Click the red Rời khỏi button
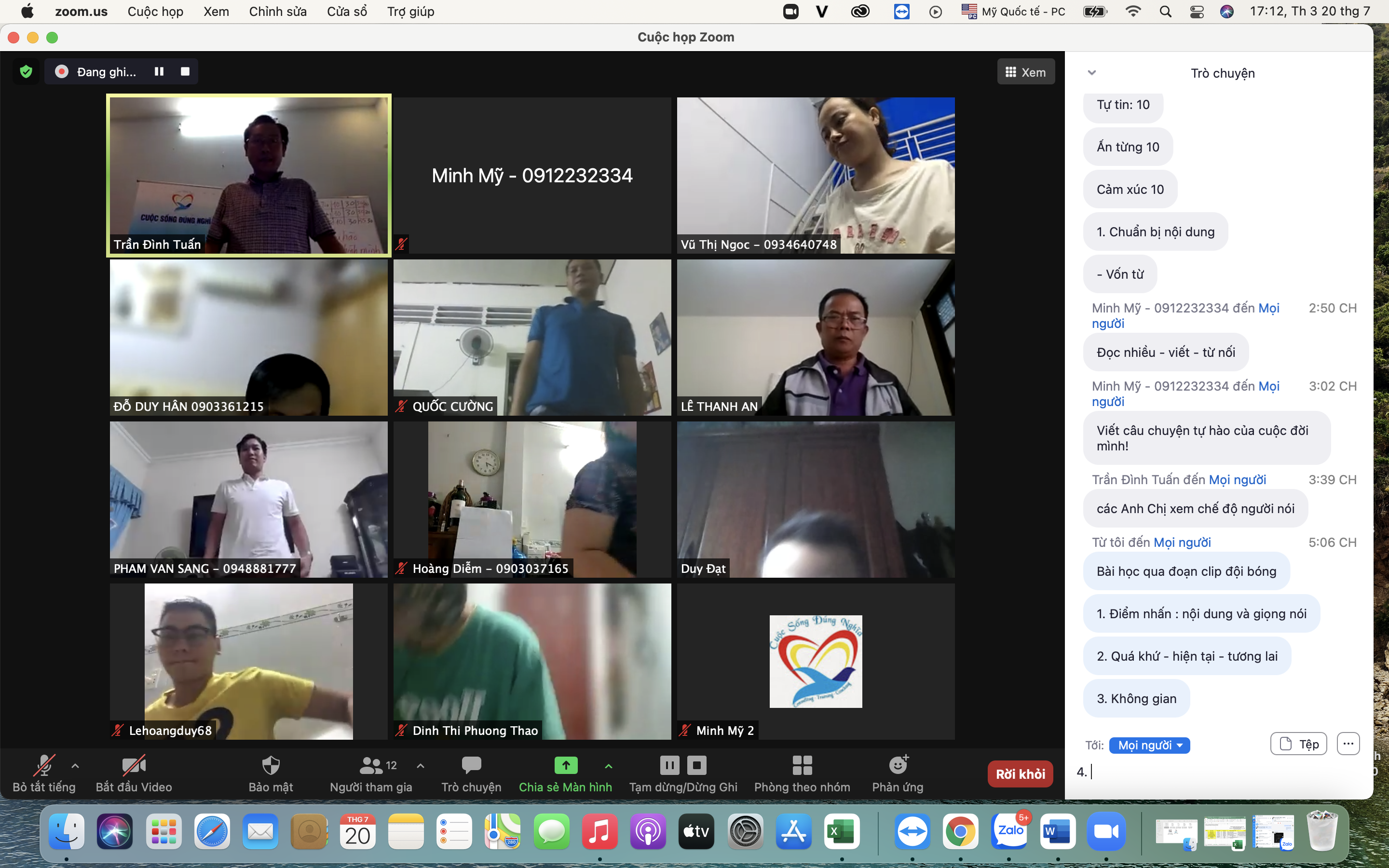This screenshot has width=1389, height=868. (1020, 774)
